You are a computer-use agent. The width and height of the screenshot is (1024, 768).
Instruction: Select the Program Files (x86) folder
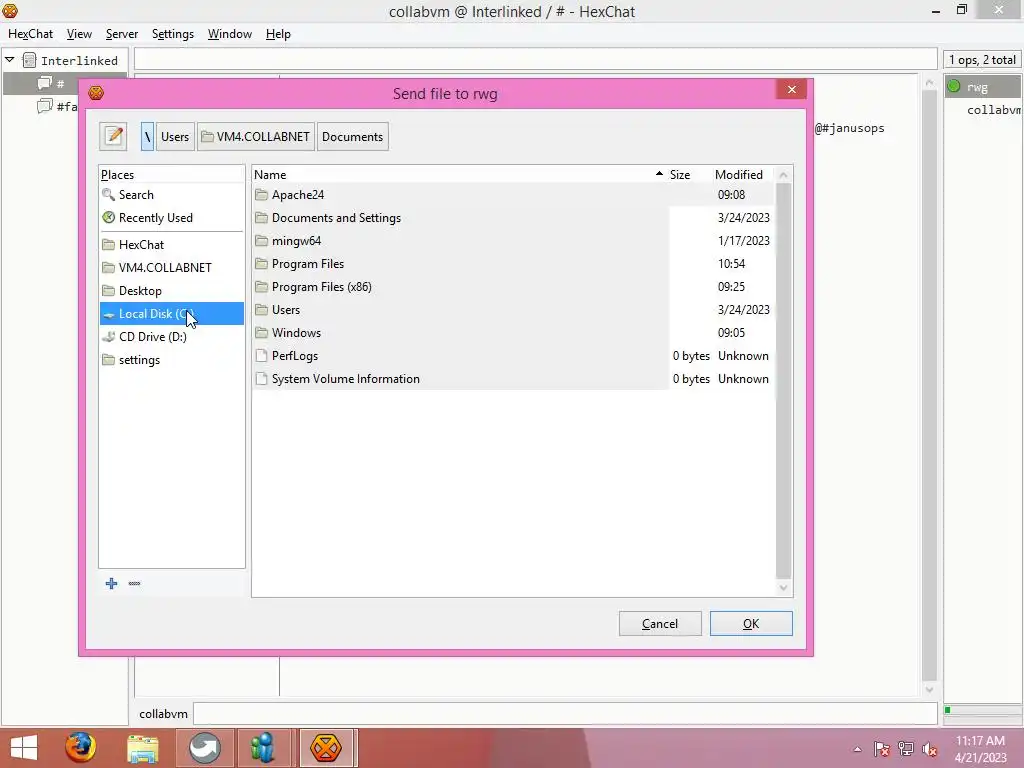point(513,287)
